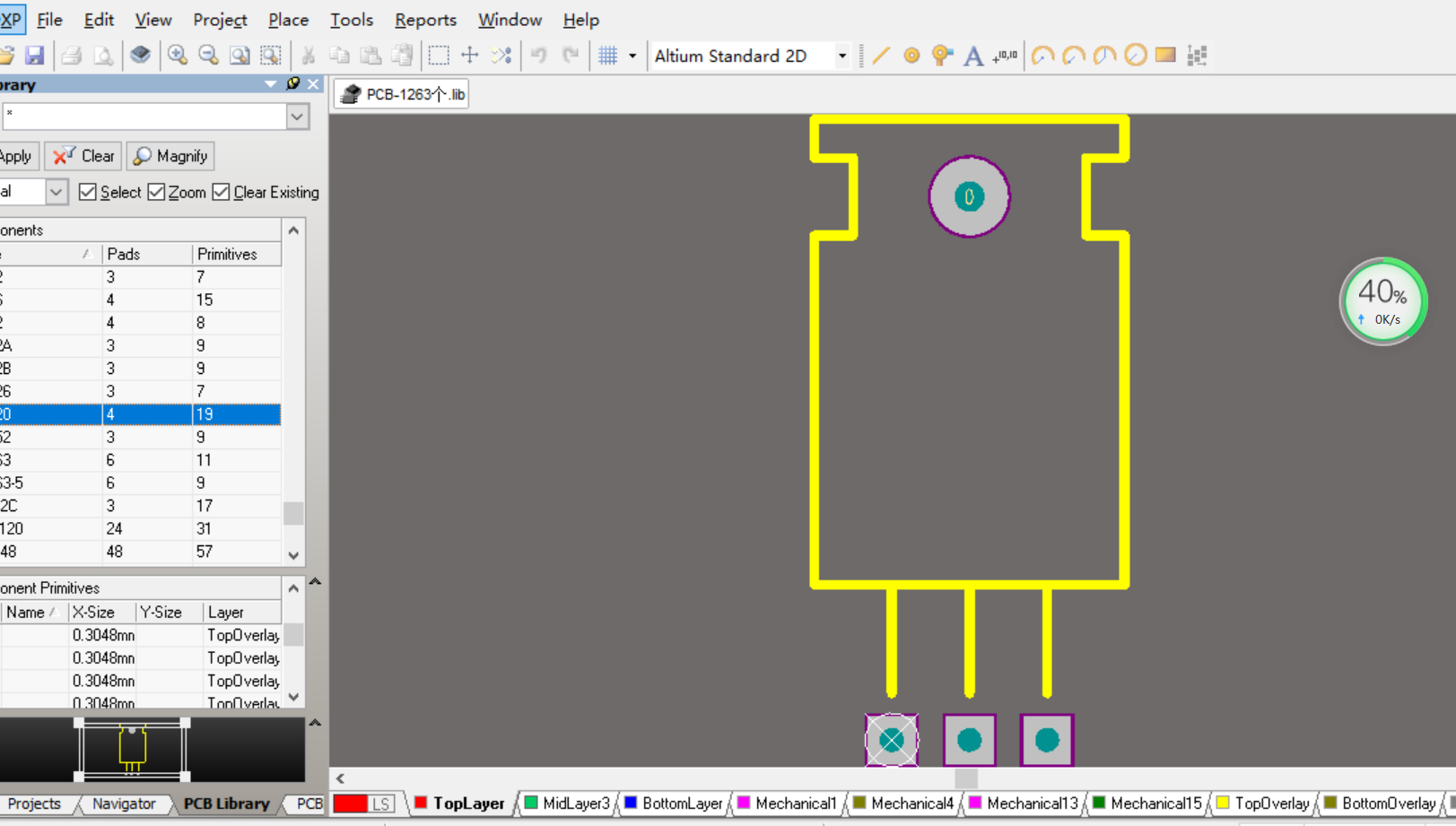Screen dimensions: 1456x826
Task: Select the component row with 24 pads
Action: point(140,529)
